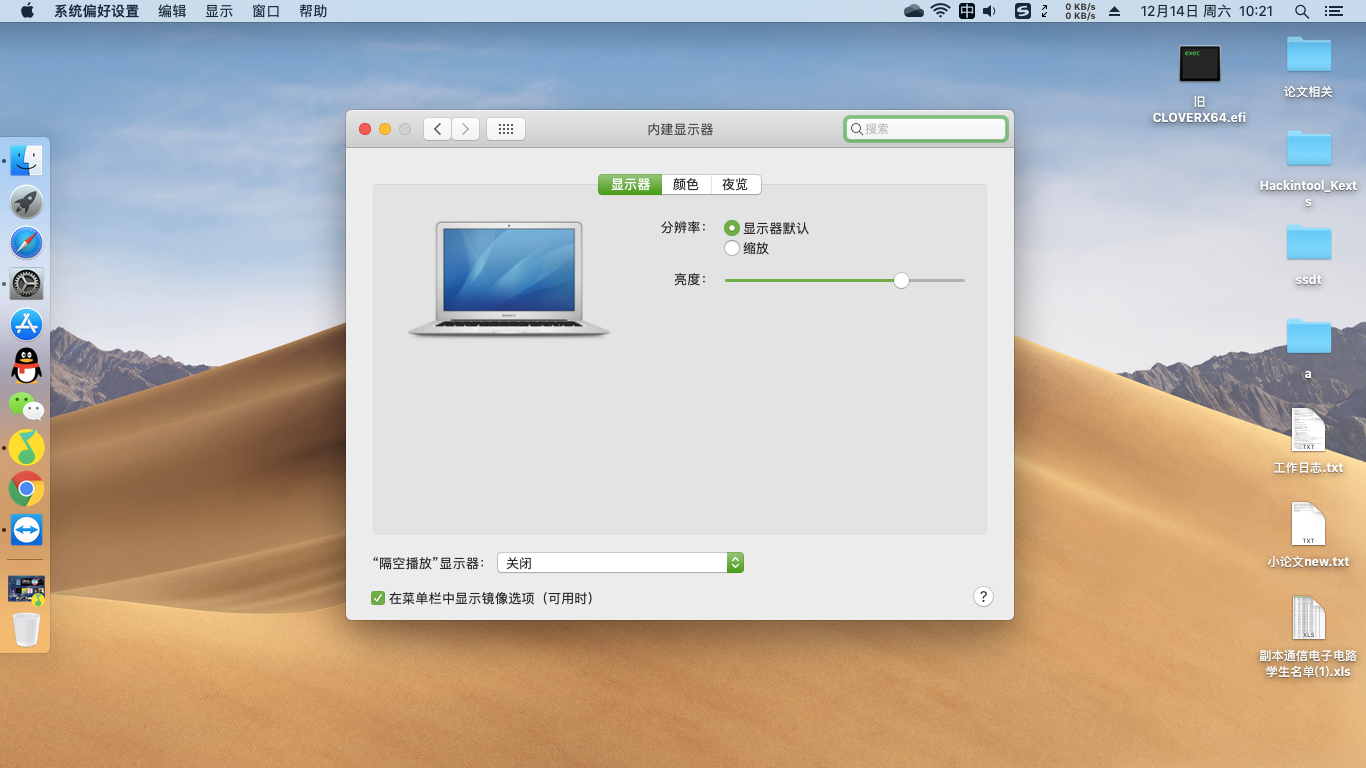Select the Hackintool_Kexts folder on desktop
1366x768 pixels.
point(1308,168)
